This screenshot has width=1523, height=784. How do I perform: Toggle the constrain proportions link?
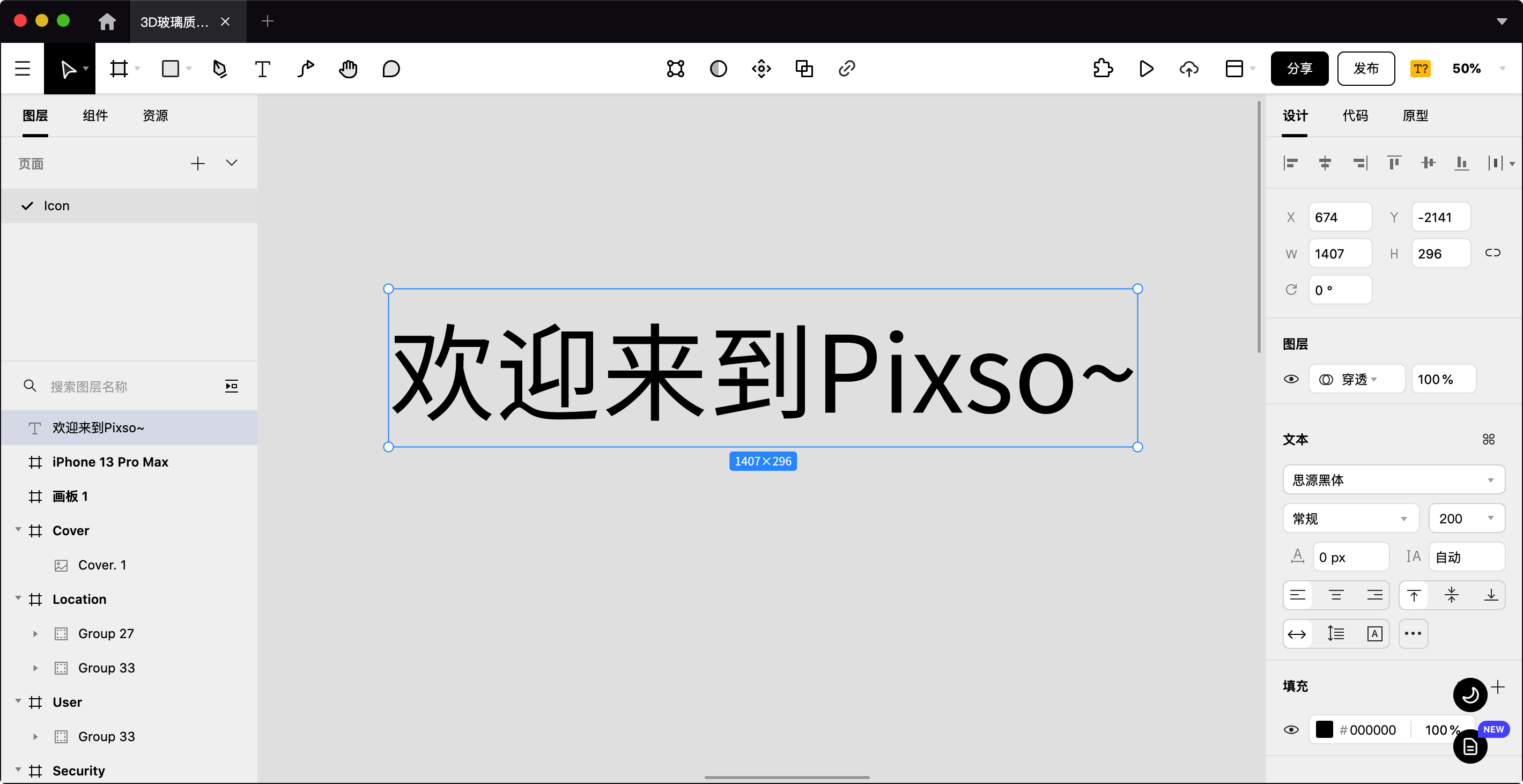click(x=1492, y=253)
